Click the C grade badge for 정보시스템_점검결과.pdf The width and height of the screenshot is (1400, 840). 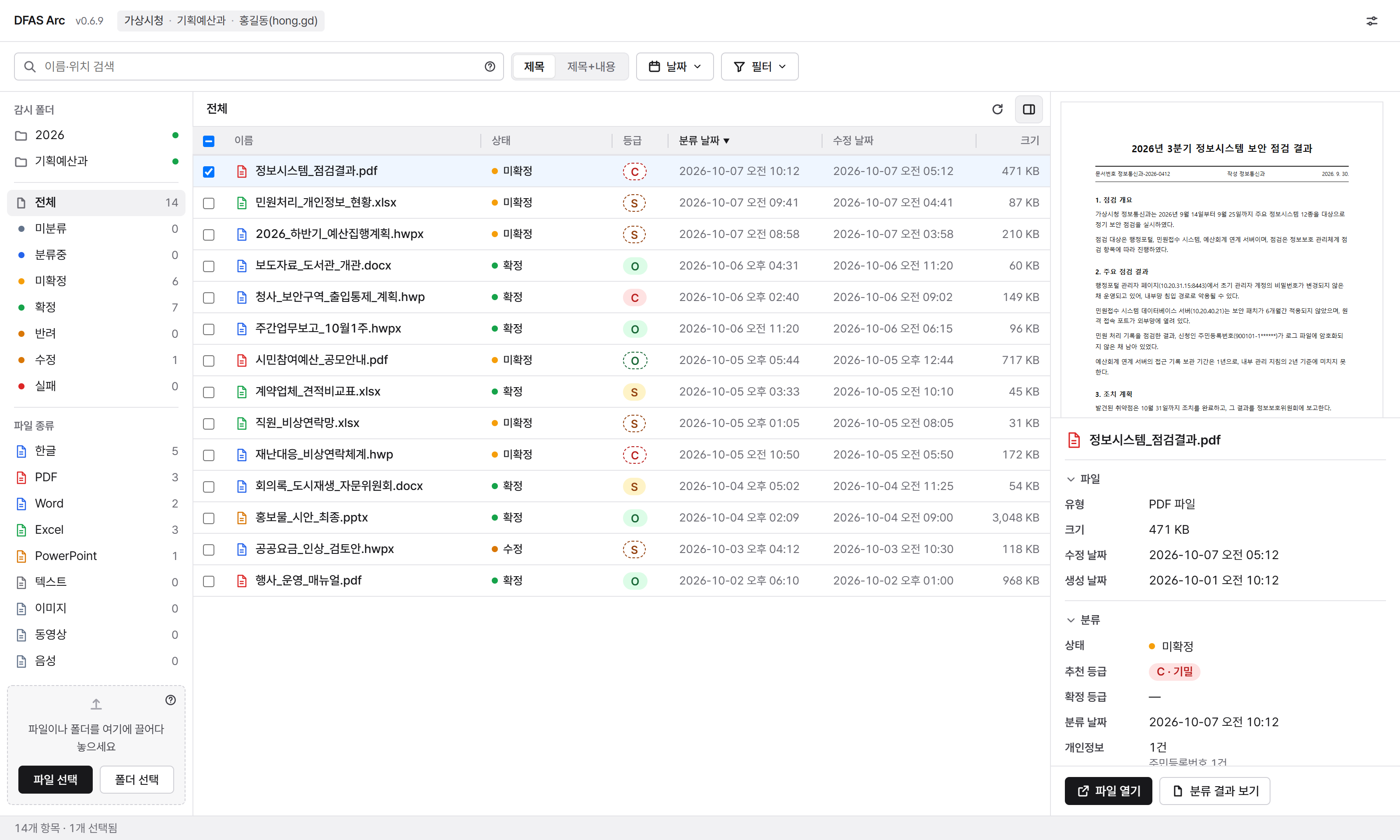click(x=634, y=171)
